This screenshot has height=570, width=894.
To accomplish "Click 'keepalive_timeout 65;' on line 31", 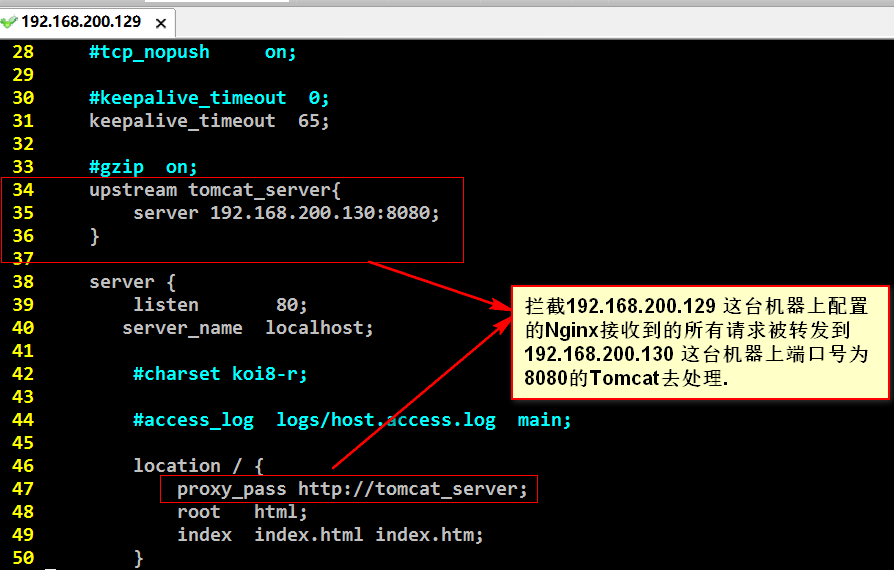I will 209,121.
